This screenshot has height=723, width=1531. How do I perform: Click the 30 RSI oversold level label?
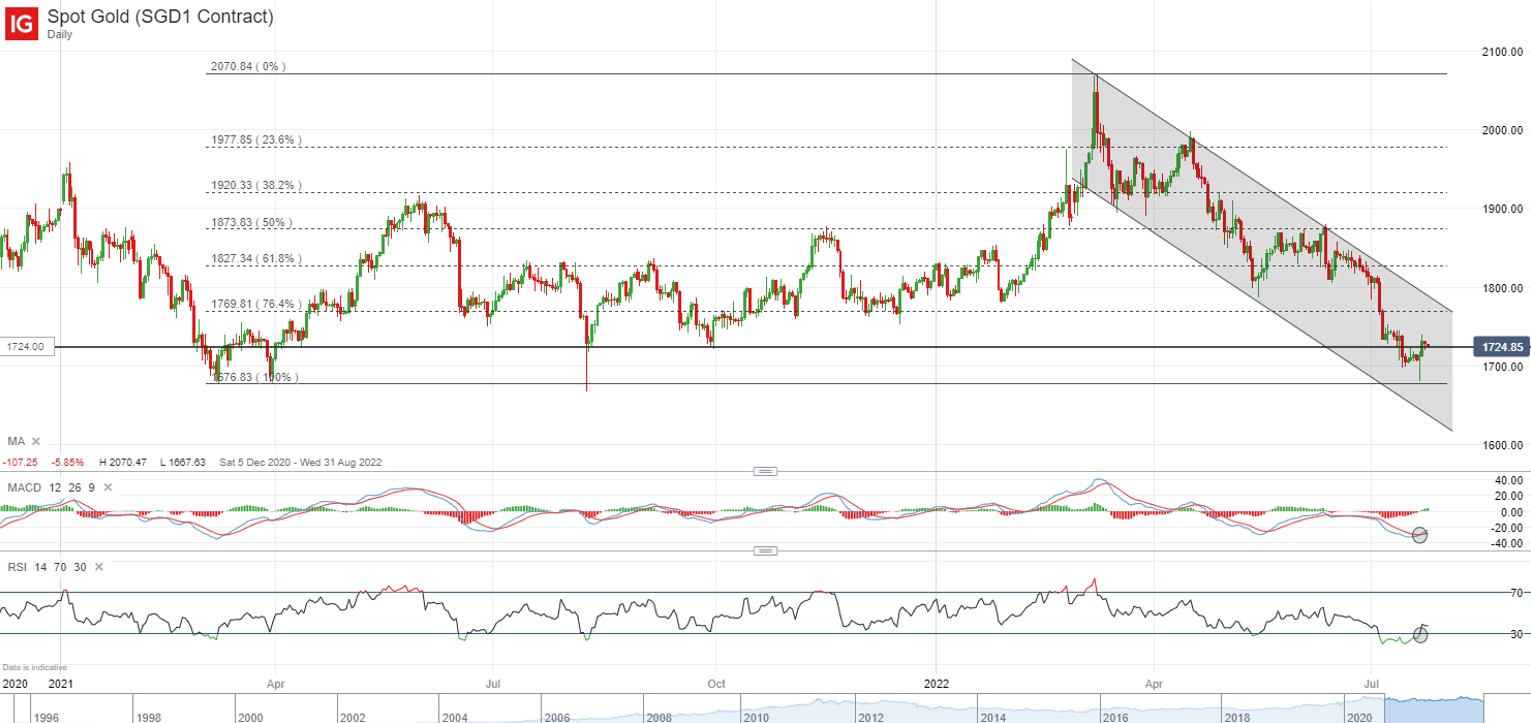coord(1516,634)
